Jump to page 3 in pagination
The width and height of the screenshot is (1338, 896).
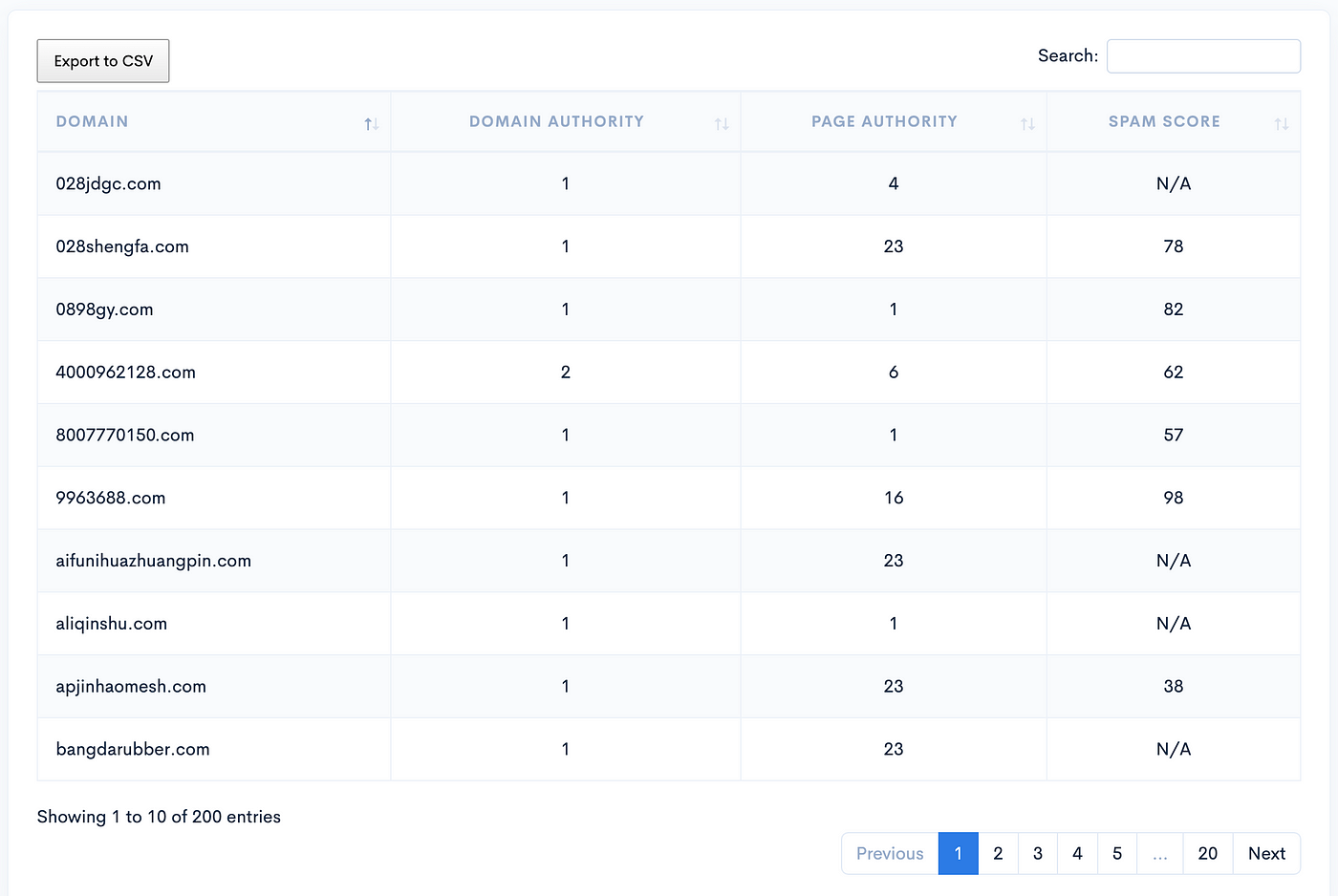1038,853
